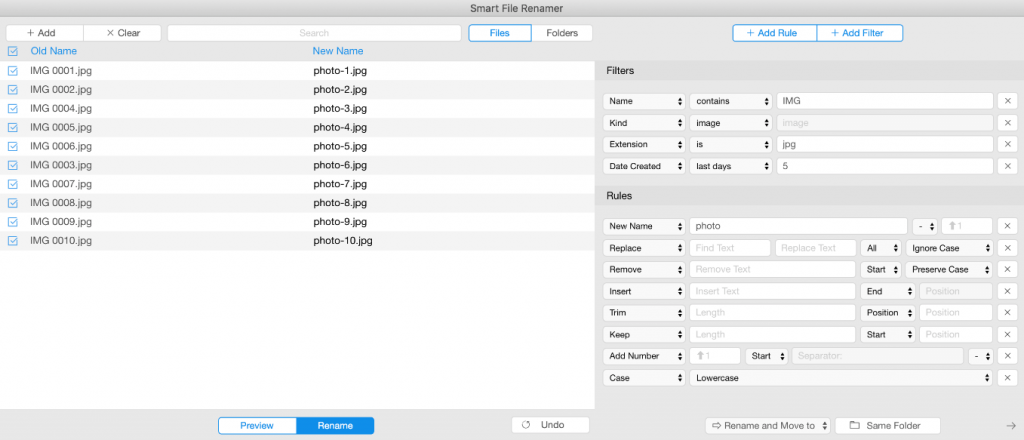Open the Lowercase case type dropdown

pyautogui.click(x=842, y=378)
